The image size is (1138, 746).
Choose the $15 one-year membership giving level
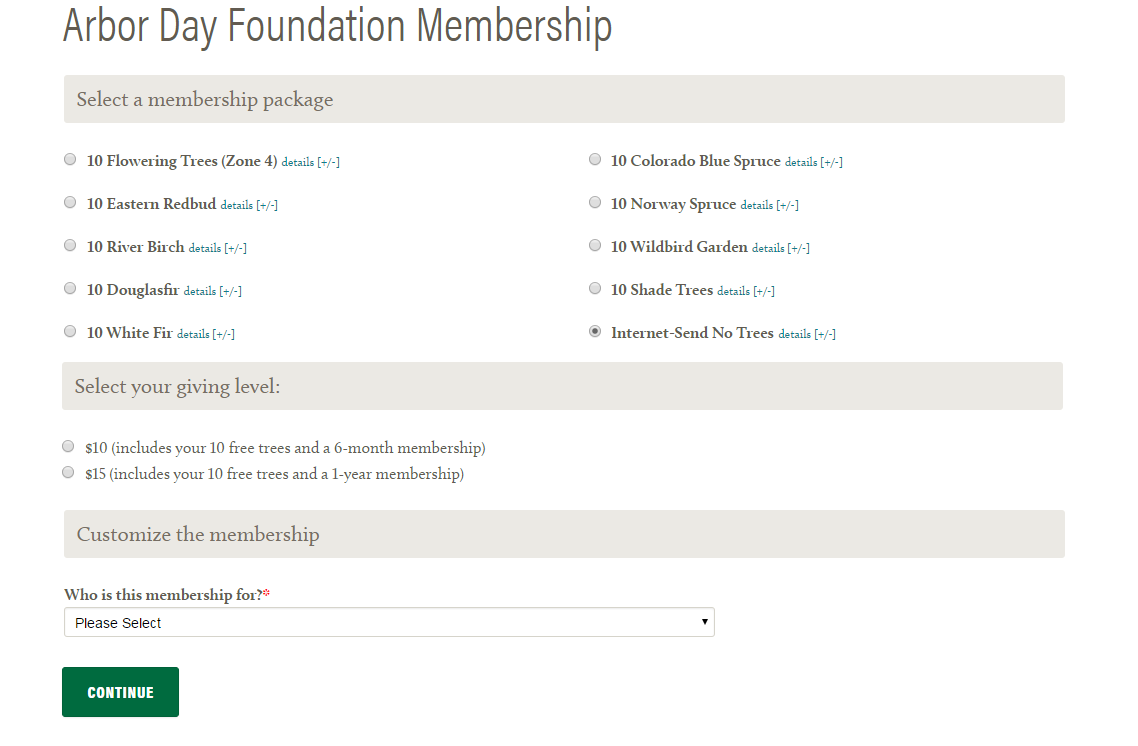tap(68, 472)
